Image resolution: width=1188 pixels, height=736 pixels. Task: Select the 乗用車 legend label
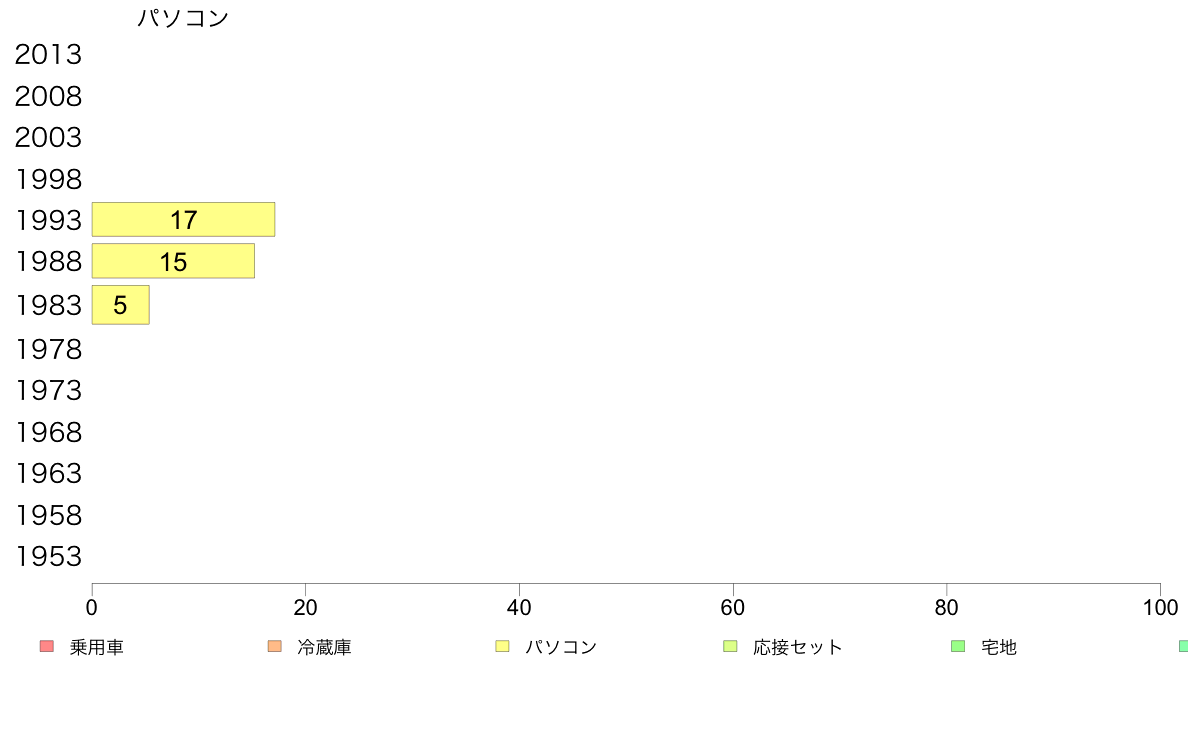[96, 647]
